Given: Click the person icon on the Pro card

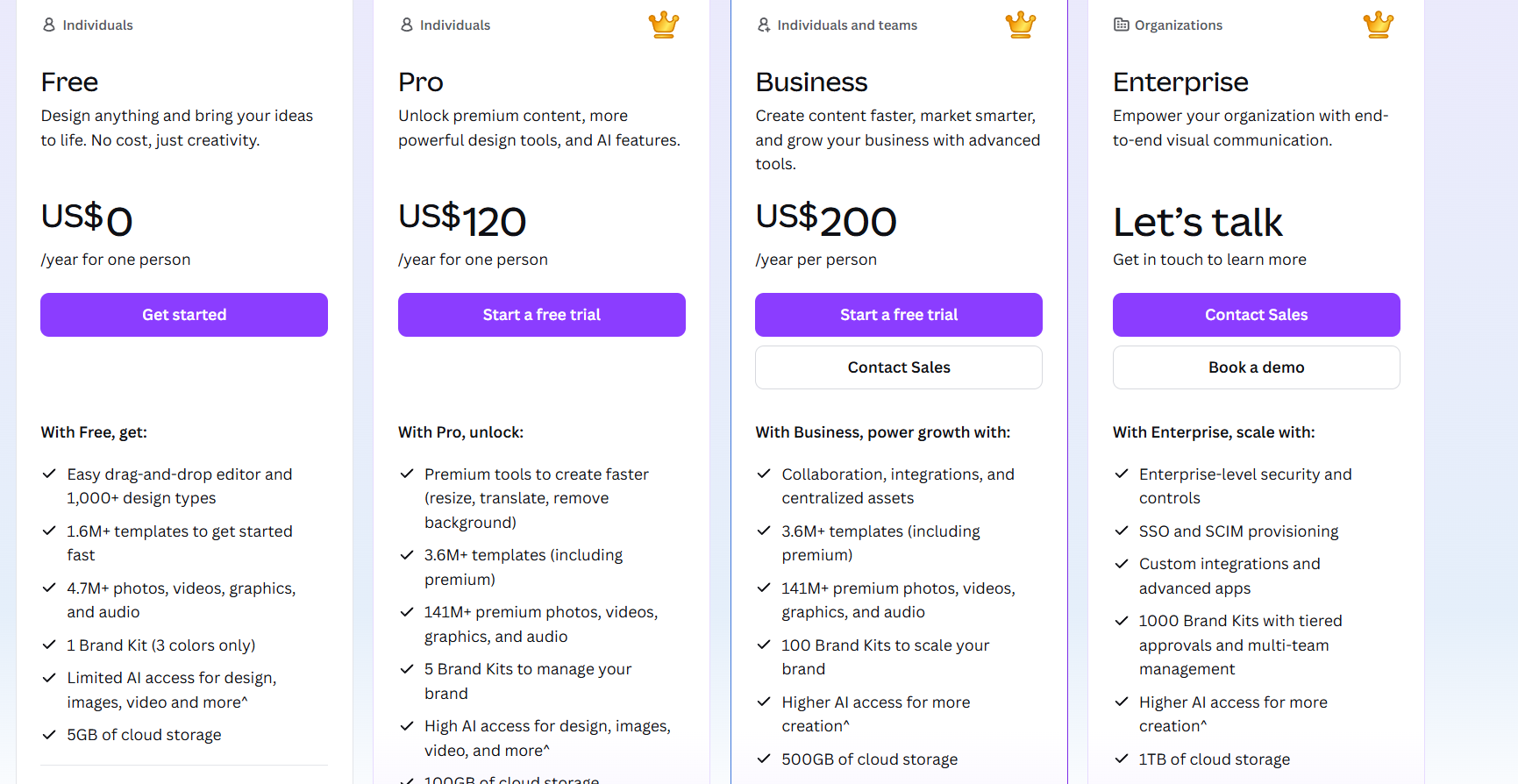Looking at the screenshot, I should (406, 25).
